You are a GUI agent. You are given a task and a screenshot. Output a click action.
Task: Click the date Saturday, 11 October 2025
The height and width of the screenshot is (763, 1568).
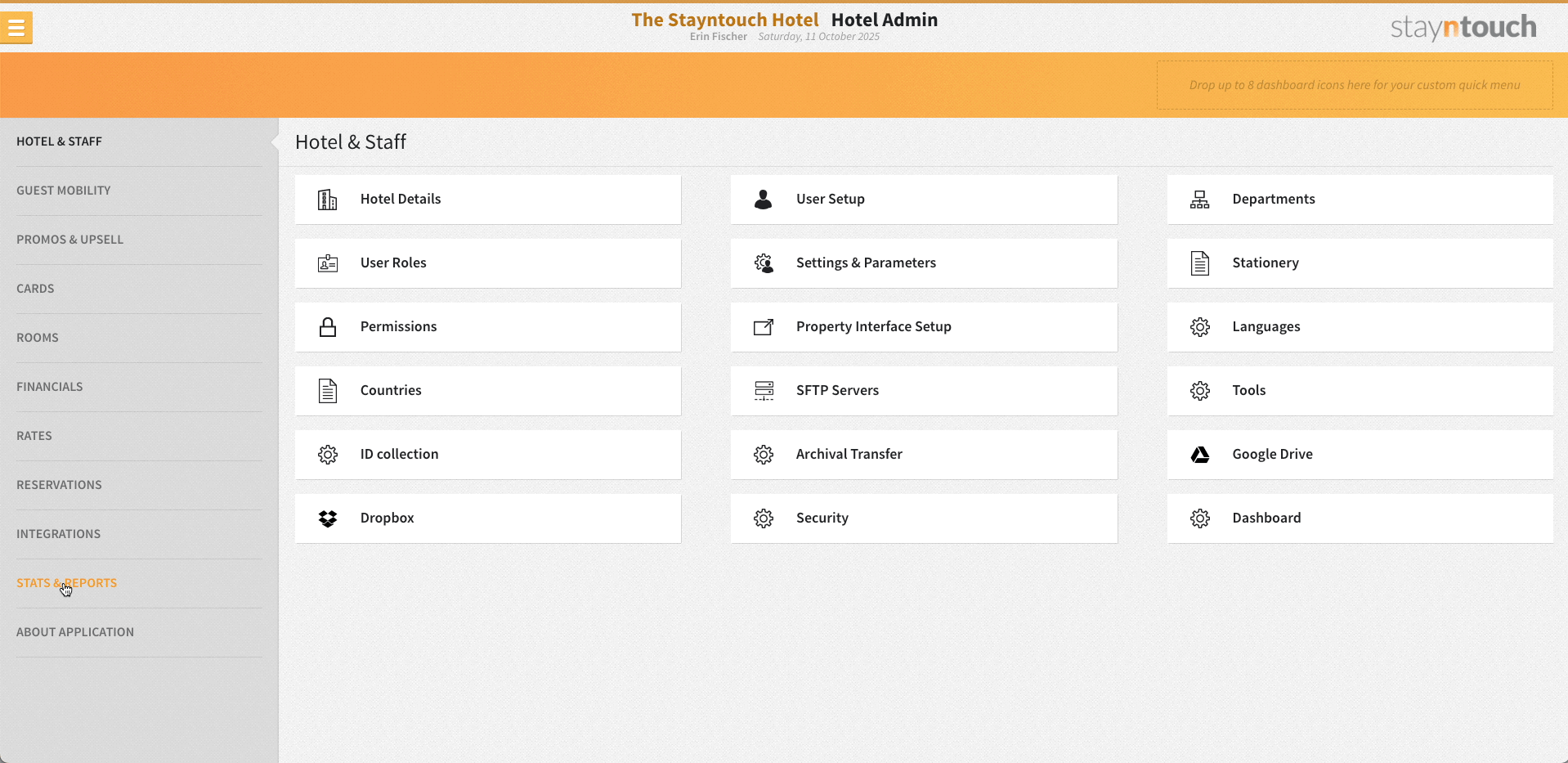tap(818, 37)
